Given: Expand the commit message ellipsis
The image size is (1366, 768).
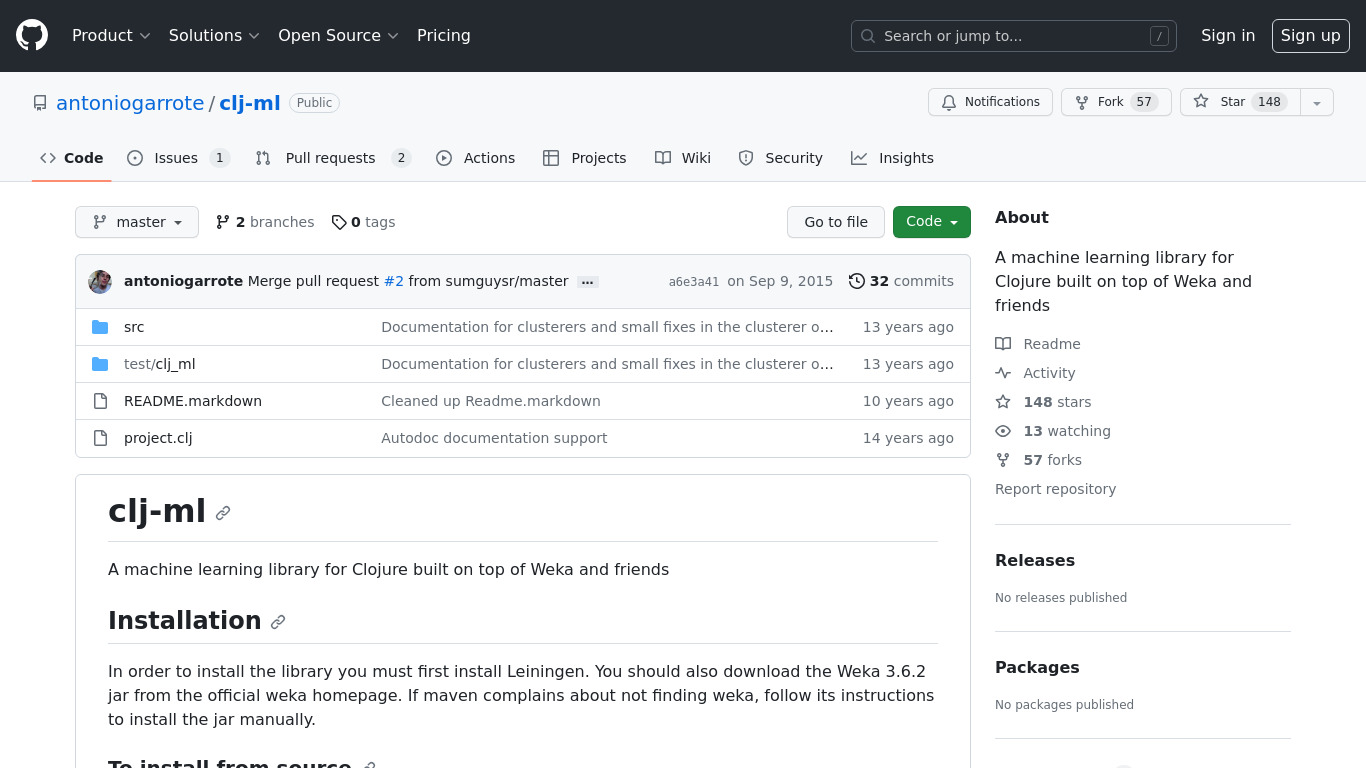Looking at the screenshot, I should (x=588, y=282).
